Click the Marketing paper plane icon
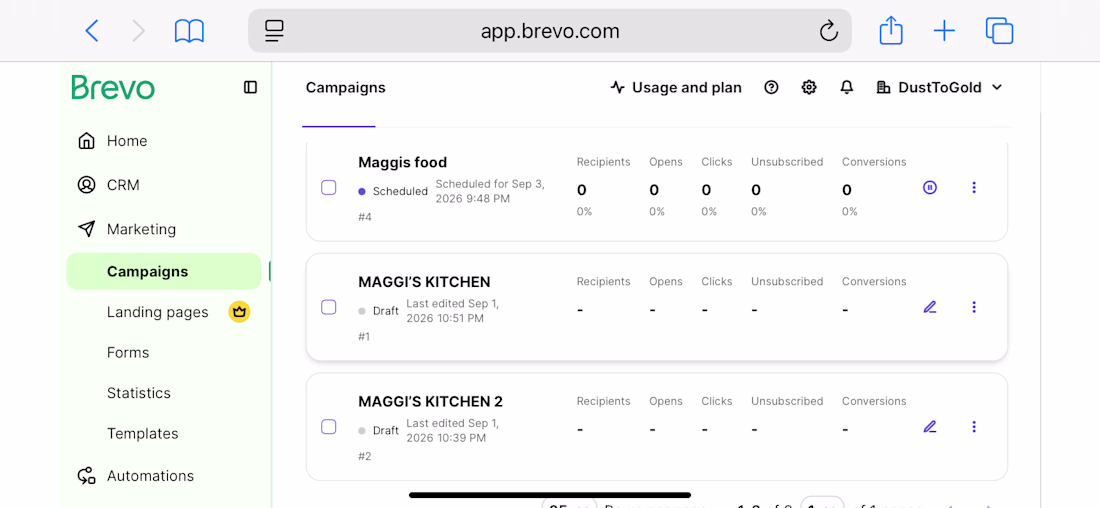This screenshot has width=1100, height=508. pos(86,229)
